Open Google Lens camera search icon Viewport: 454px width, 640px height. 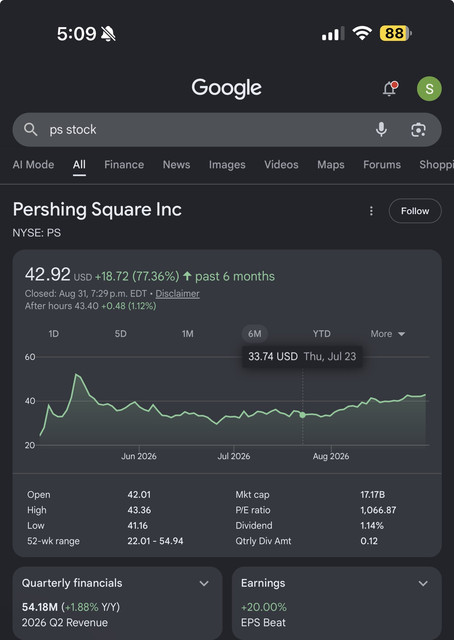[x=418, y=130]
